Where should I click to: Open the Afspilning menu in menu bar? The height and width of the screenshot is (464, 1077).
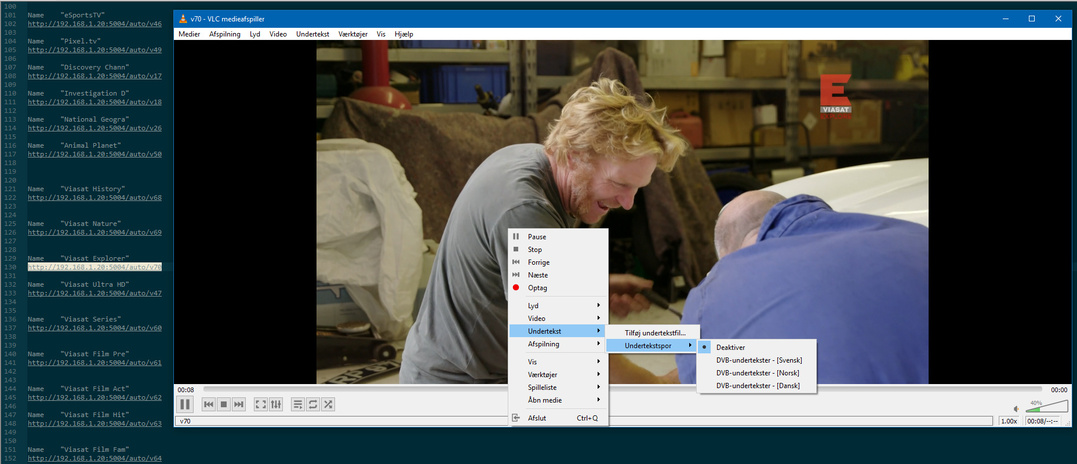click(x=225, y=34)
